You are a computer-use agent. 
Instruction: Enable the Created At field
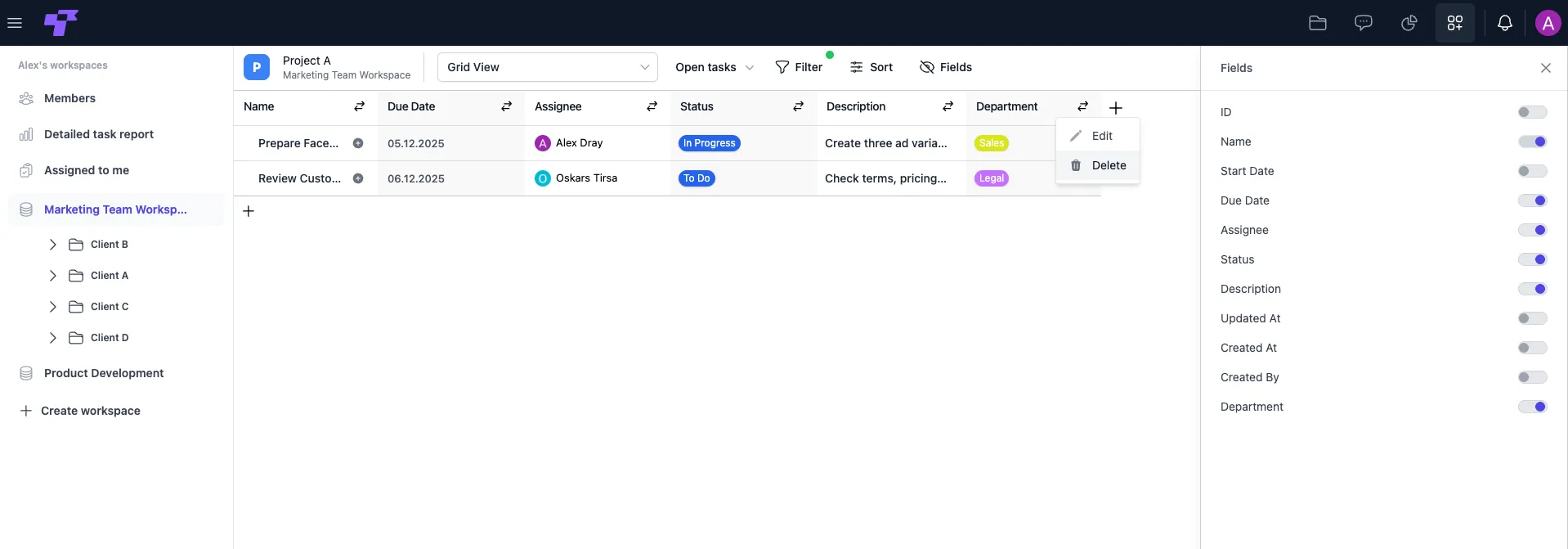click(1532, 348)
